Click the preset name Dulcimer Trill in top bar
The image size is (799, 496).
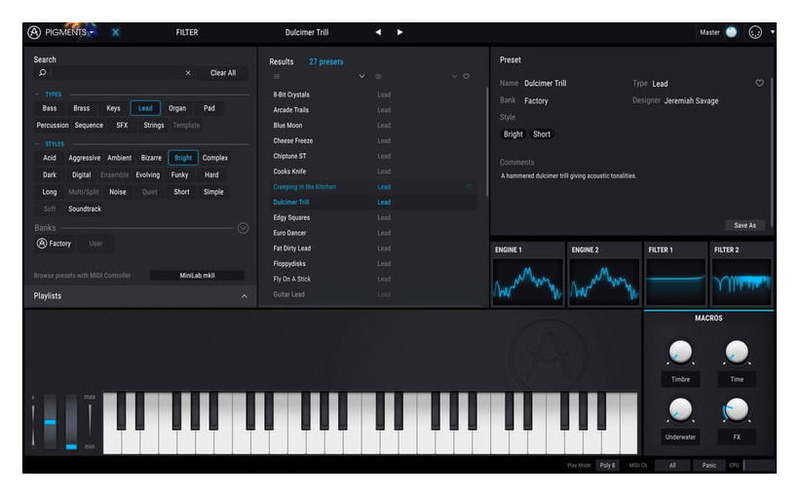[x=307, y=32]
